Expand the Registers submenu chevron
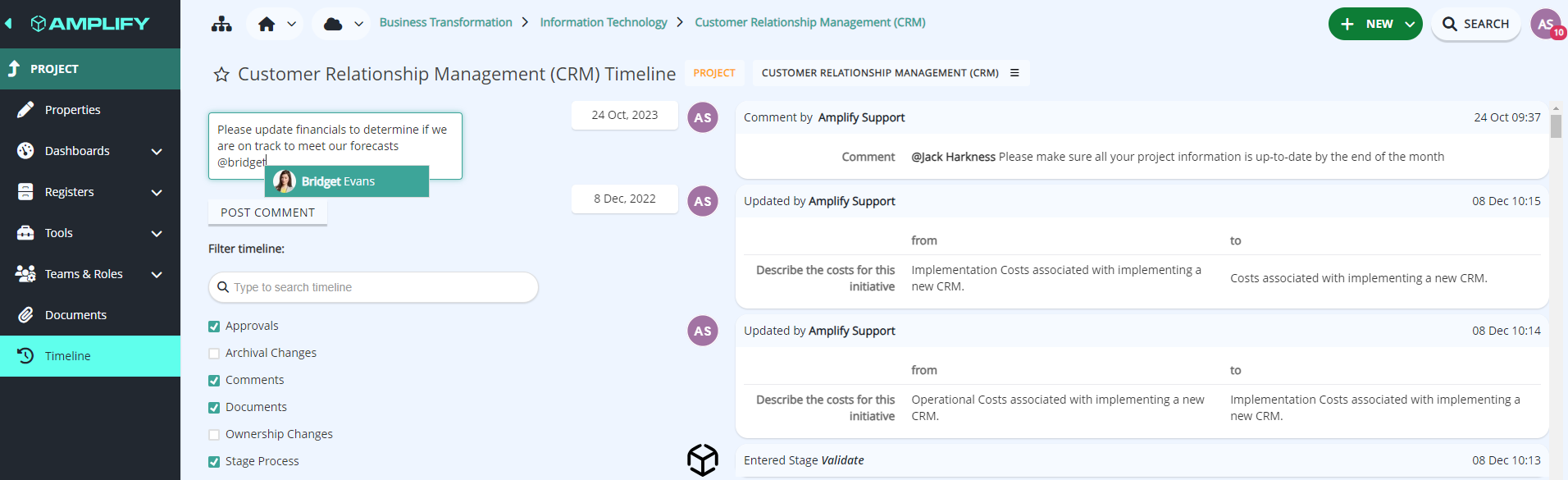The width and height of the screenshot is (1568, 480). [157, 193]
